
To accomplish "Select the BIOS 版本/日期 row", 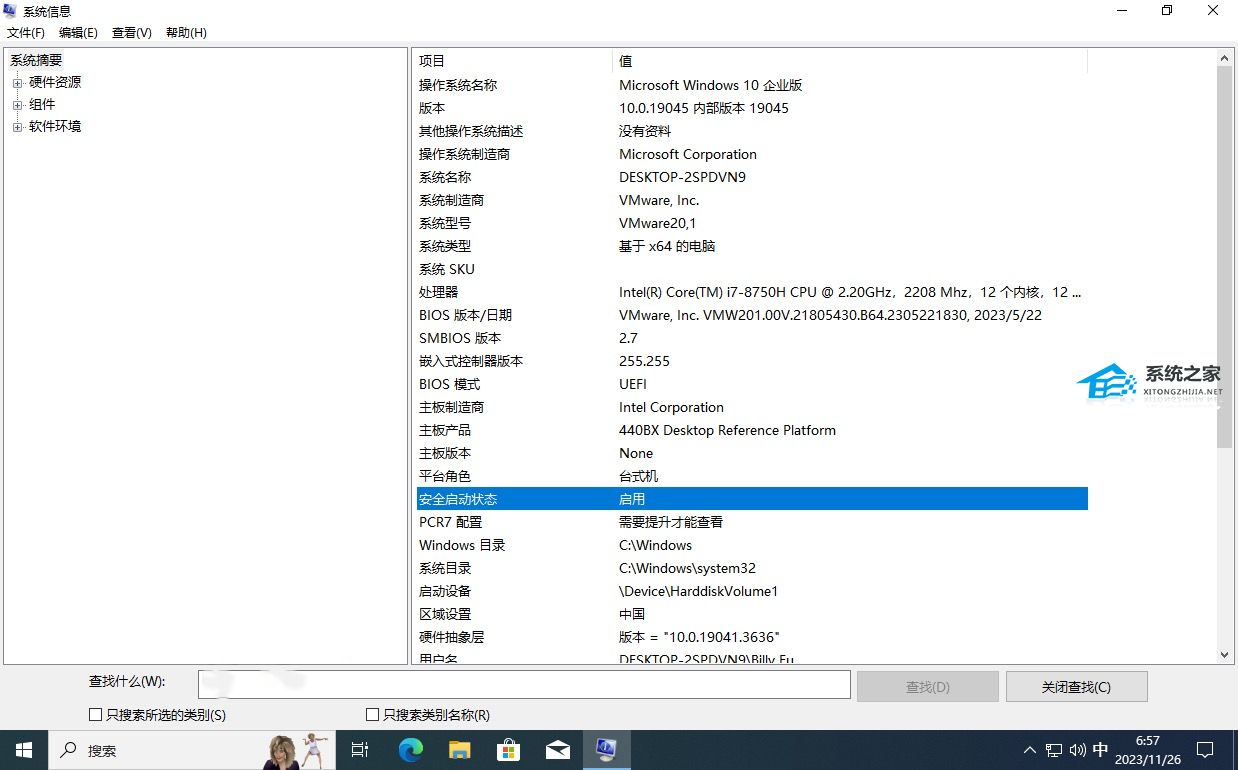I will [x=751, y=315].
